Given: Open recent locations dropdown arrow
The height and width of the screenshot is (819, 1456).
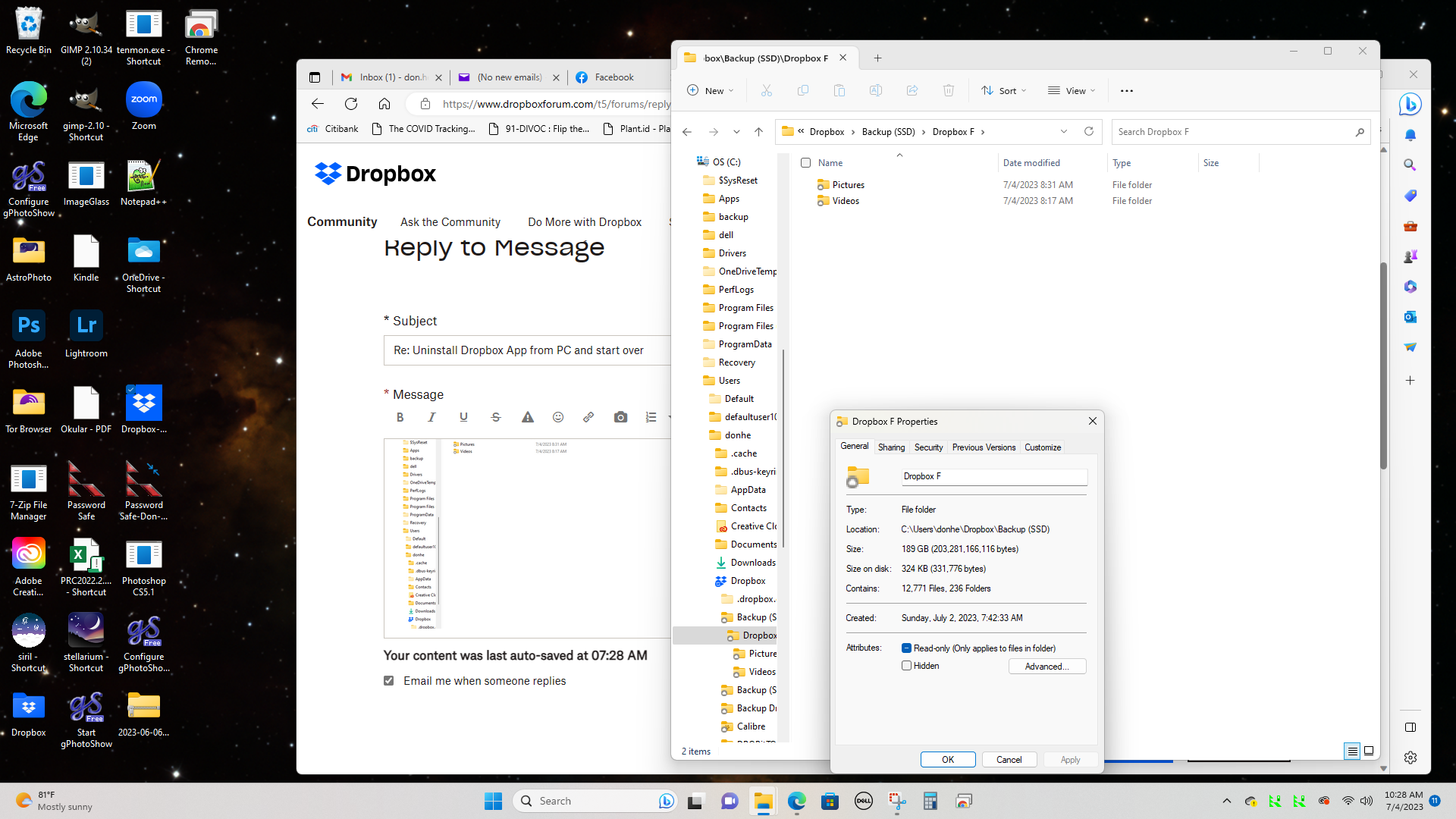Looking at the screenshot, I should pos(736,131).
